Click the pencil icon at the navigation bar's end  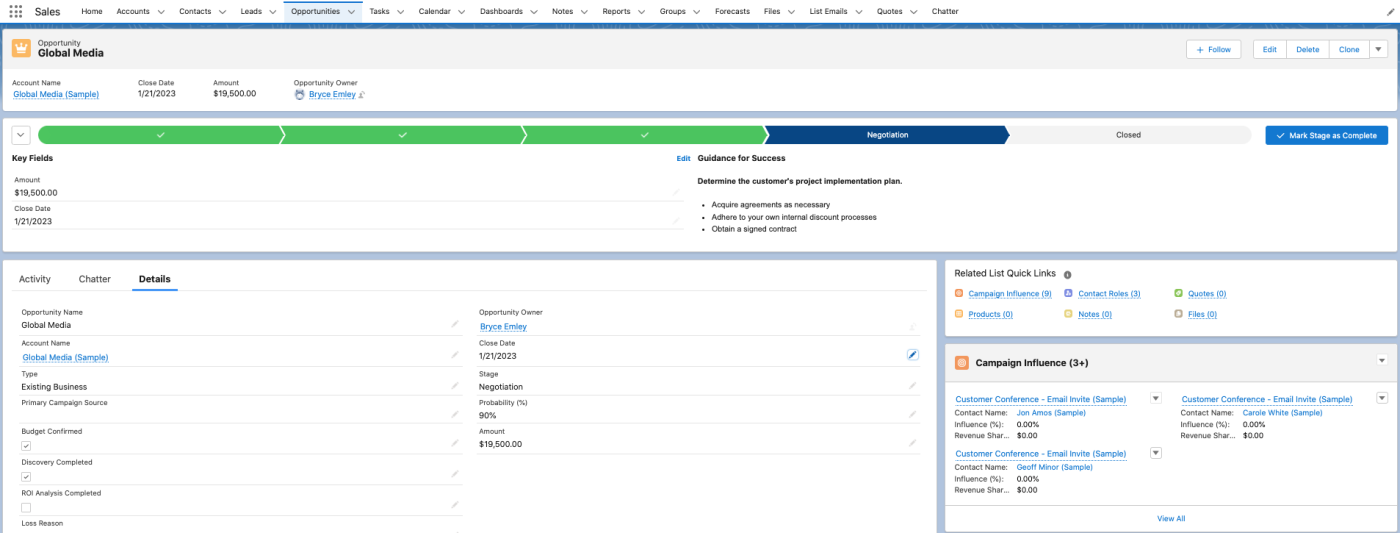coord(1390,11)
